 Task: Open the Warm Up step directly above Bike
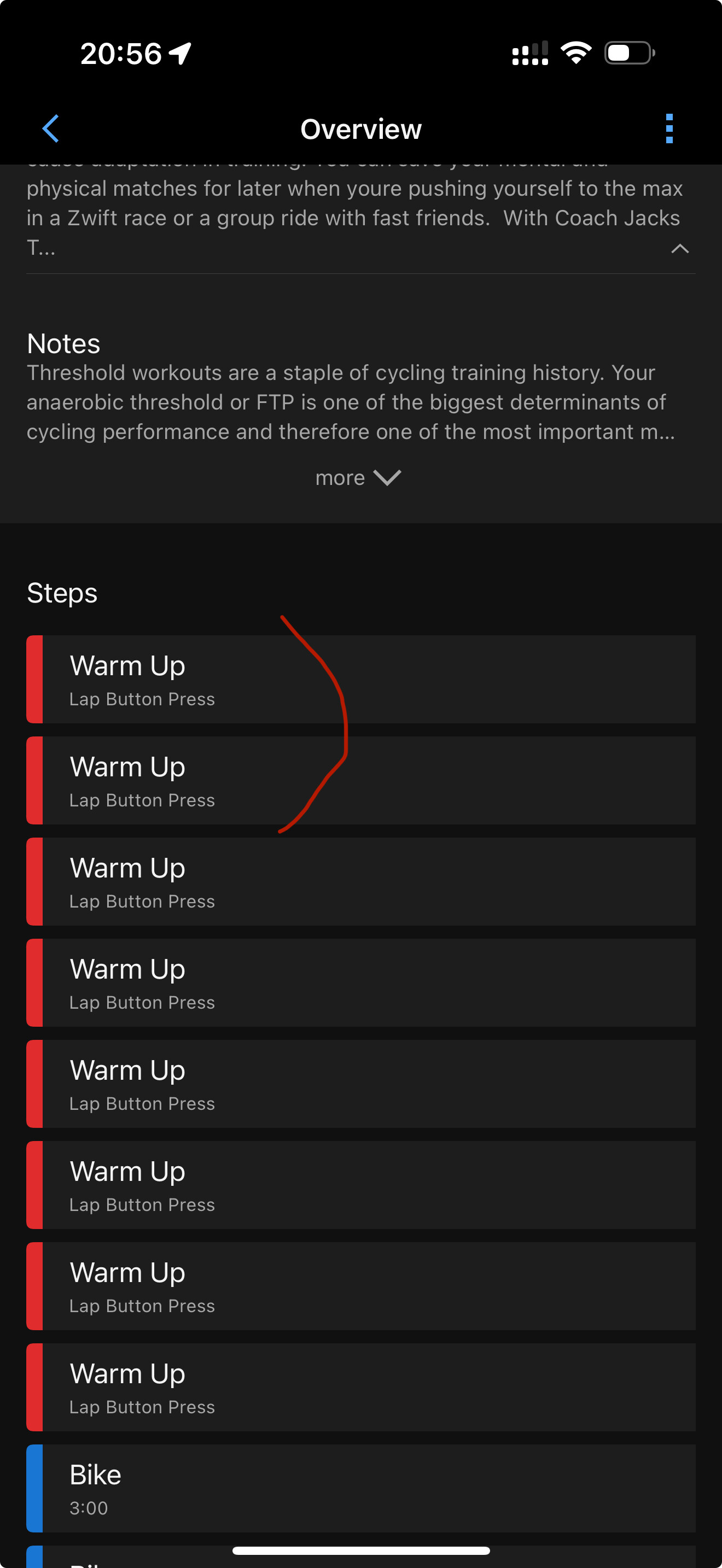360,1387
